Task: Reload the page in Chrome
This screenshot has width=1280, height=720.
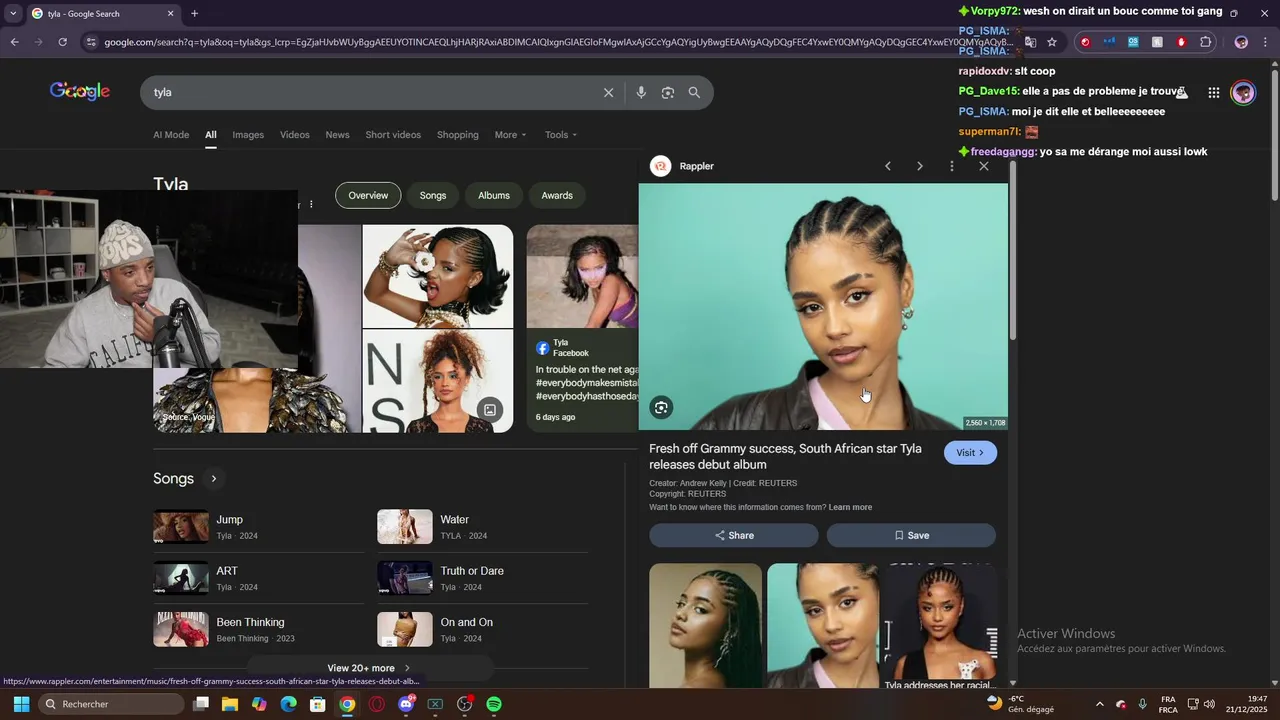Action: click(62, 42)
